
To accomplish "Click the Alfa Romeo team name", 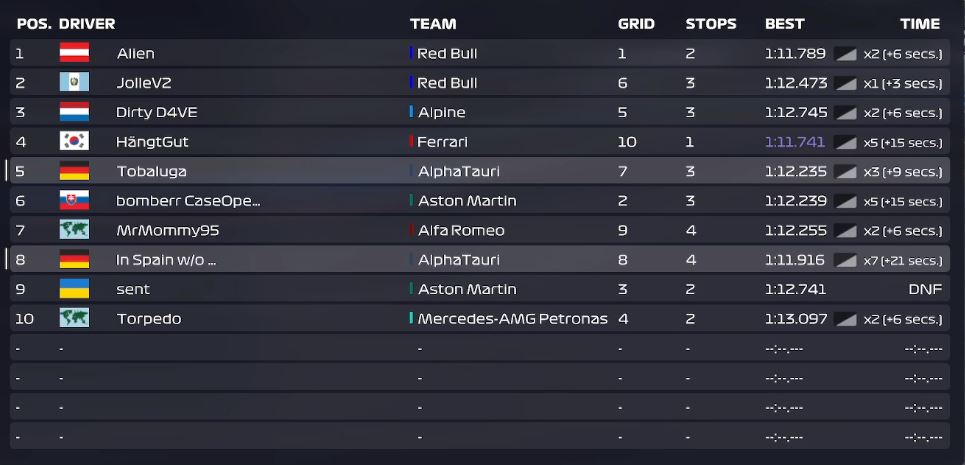I will [461, 231].
